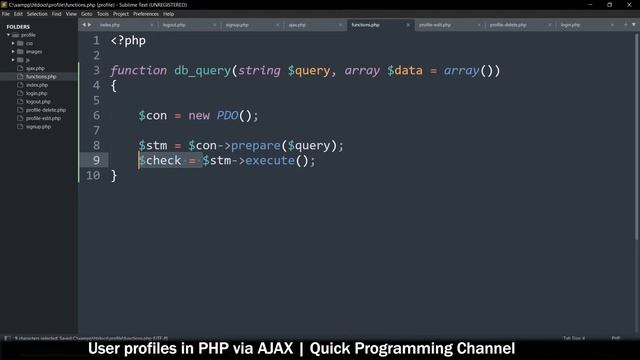Collapse the profile root folder

8,35
